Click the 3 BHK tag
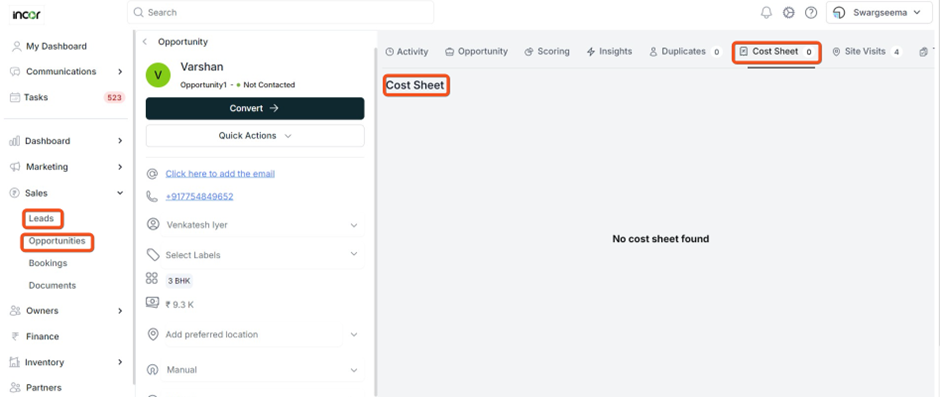Image resolution: width=940 pixels, height=397 pixels. (179, 281)
